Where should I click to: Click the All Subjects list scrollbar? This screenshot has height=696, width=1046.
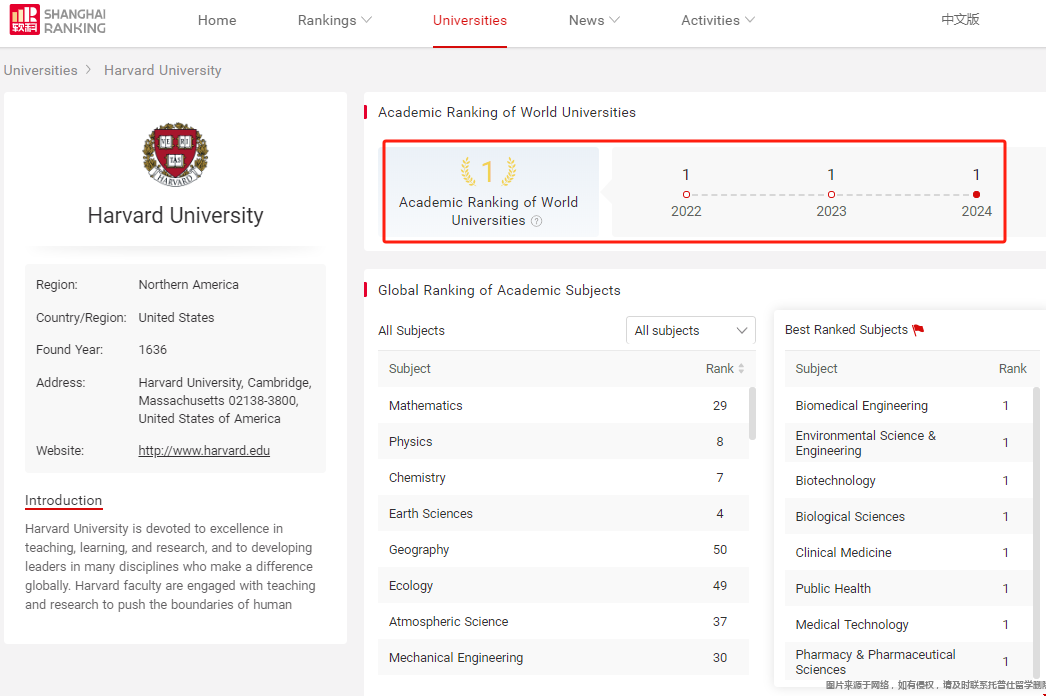click(752, 414)
